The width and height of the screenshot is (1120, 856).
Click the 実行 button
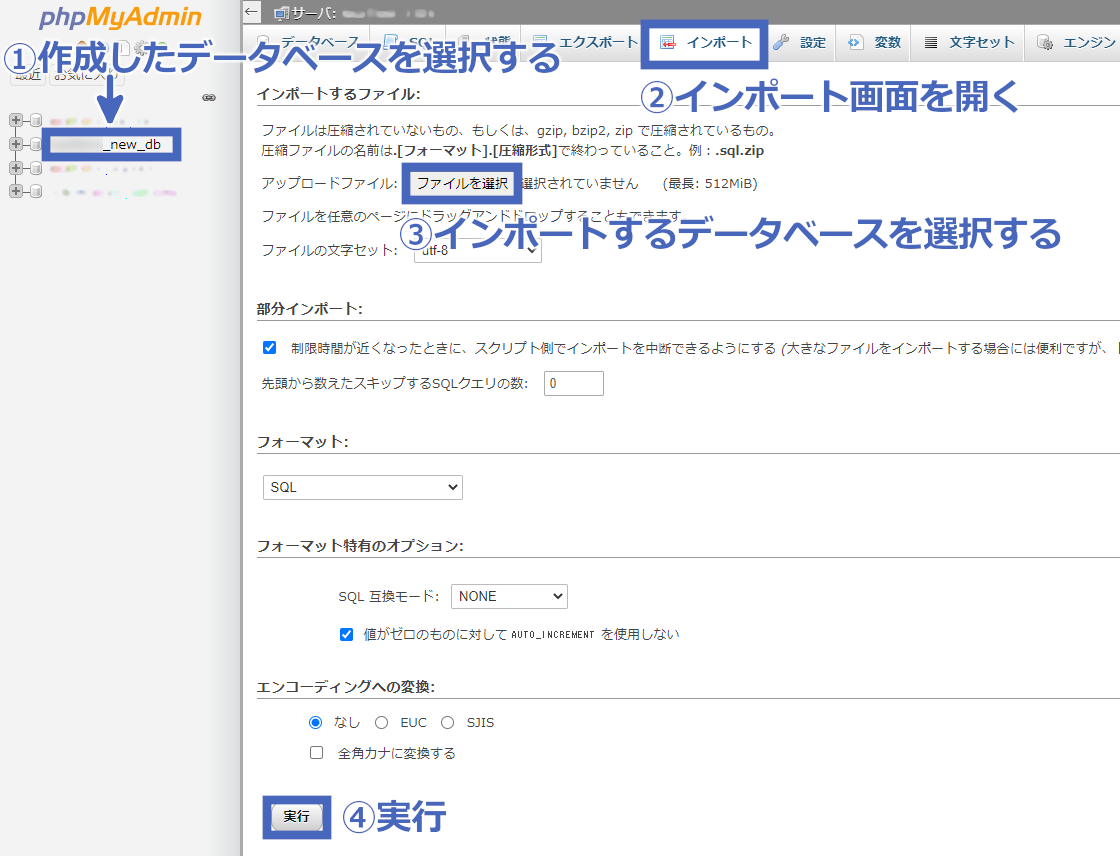pos(296,817)
